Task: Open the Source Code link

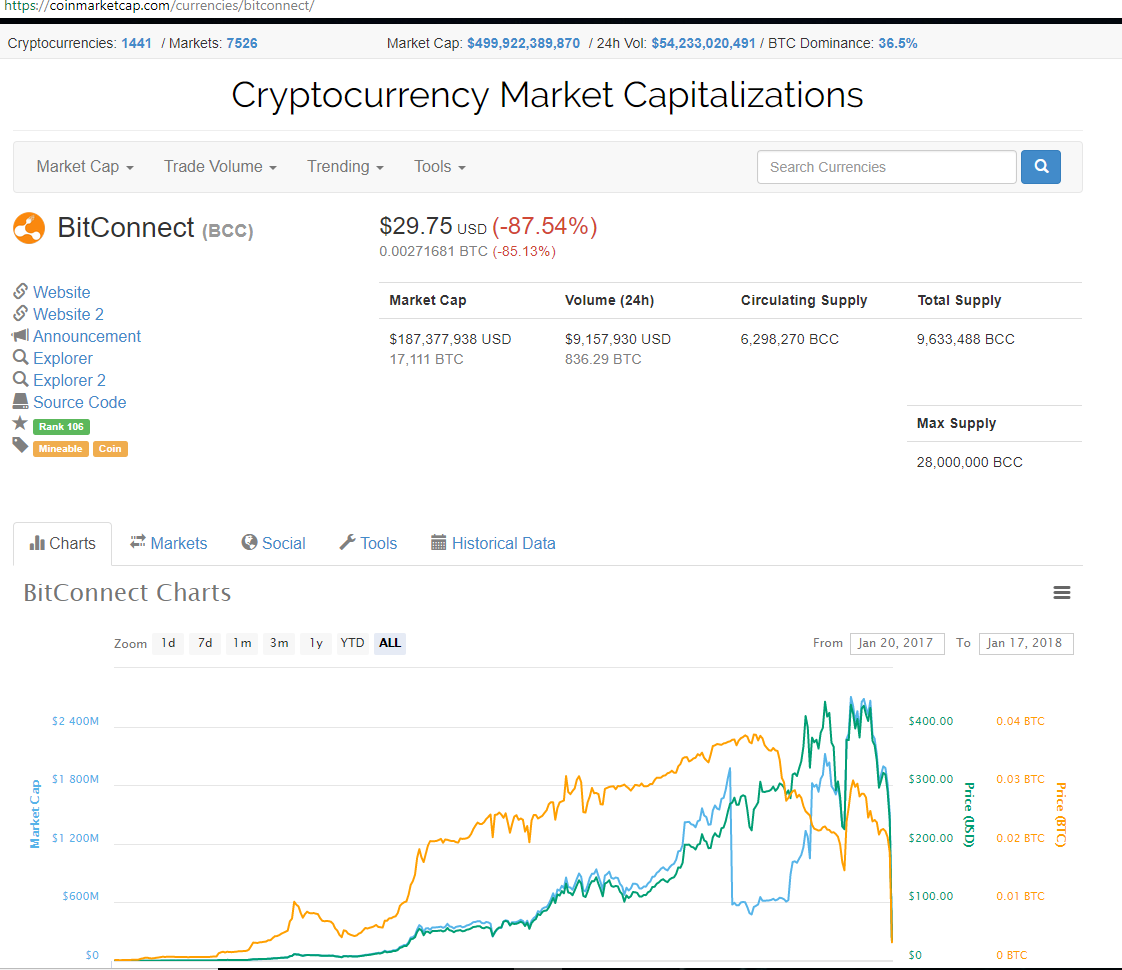Action: [79, 403]
